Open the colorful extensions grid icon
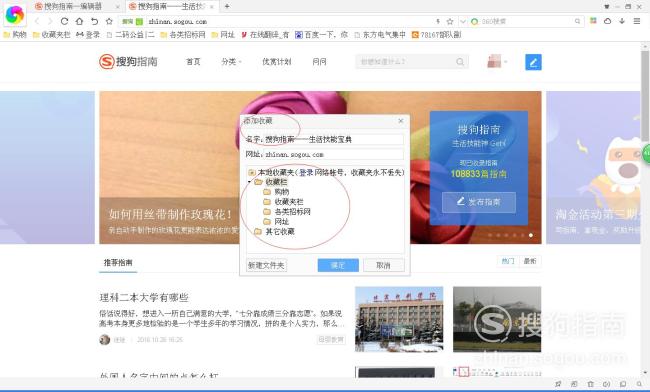This screenshot has height=392, width=650. [594, 21]
